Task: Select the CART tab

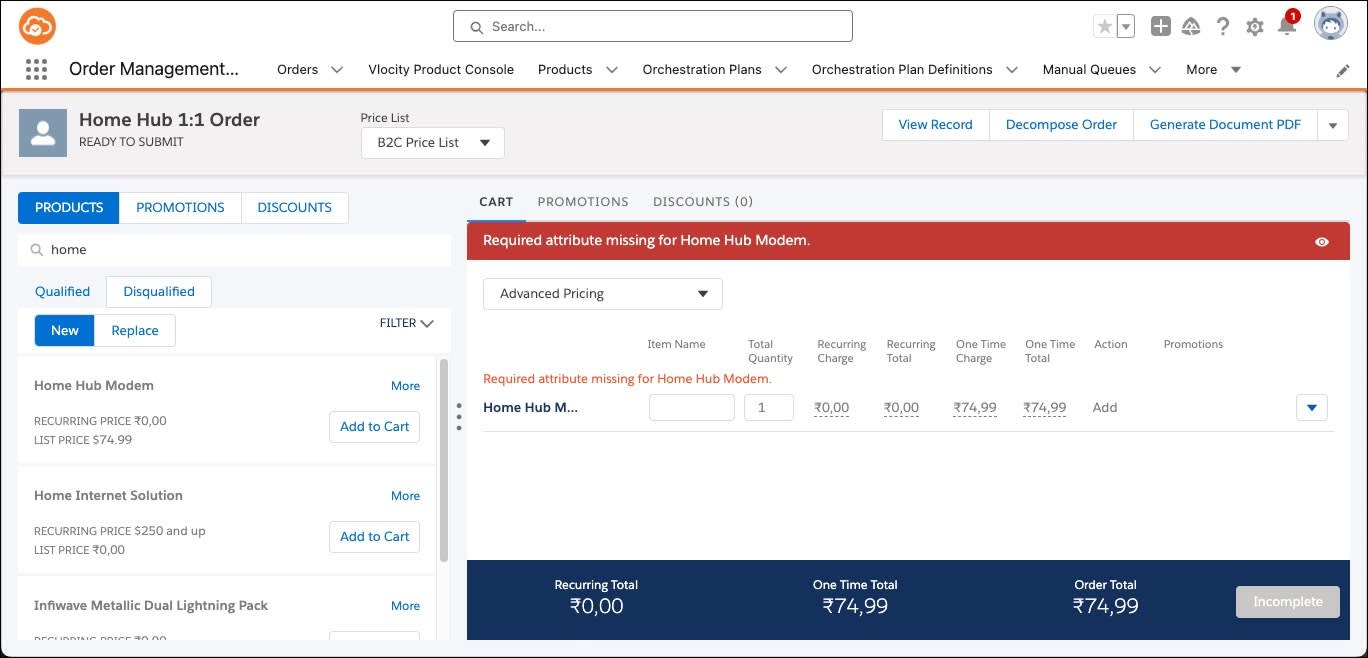Action: tap(496, 202)
